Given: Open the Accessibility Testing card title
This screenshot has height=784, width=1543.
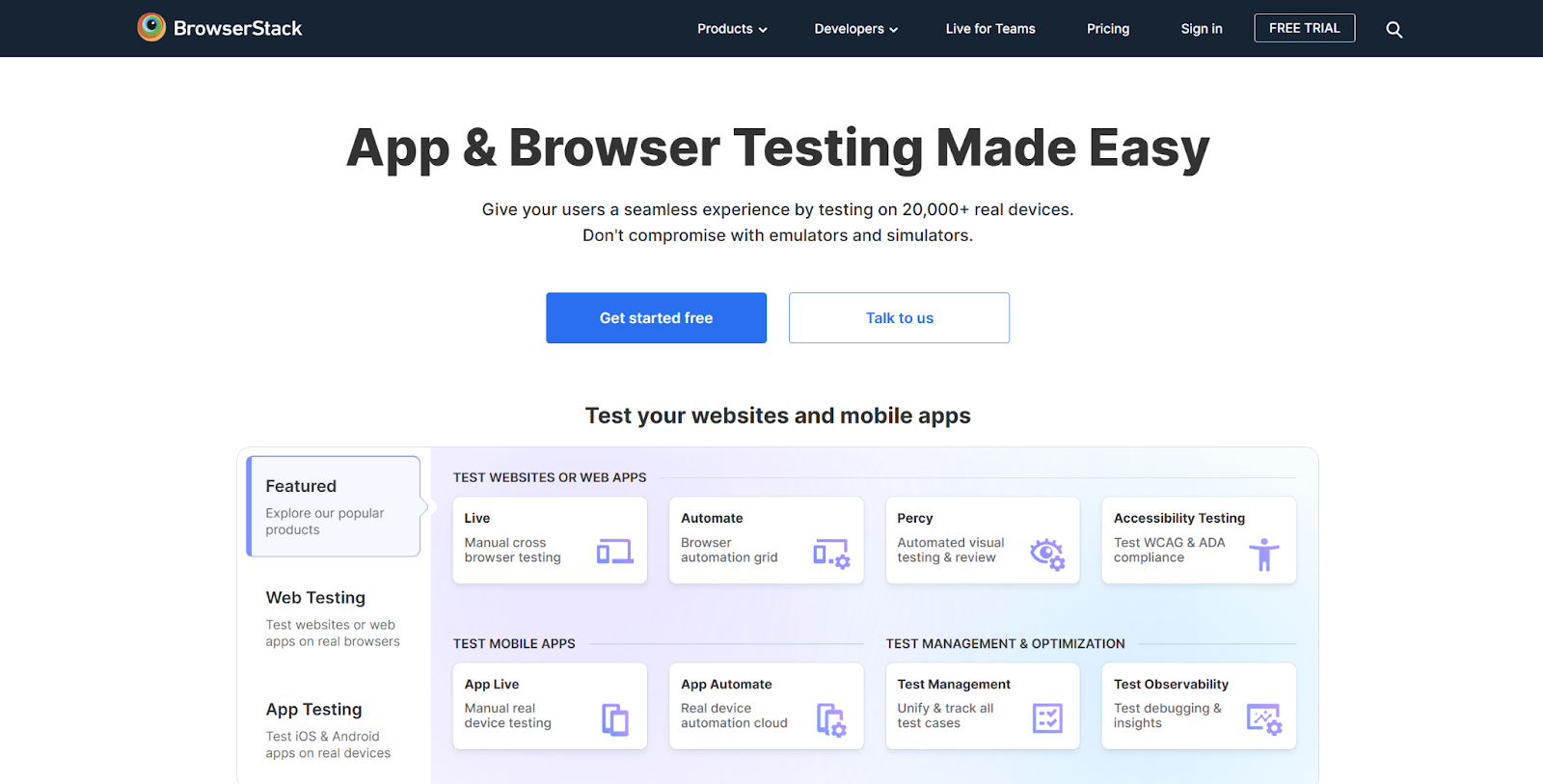Looking at the screenshot, I should click(1179, 518).
